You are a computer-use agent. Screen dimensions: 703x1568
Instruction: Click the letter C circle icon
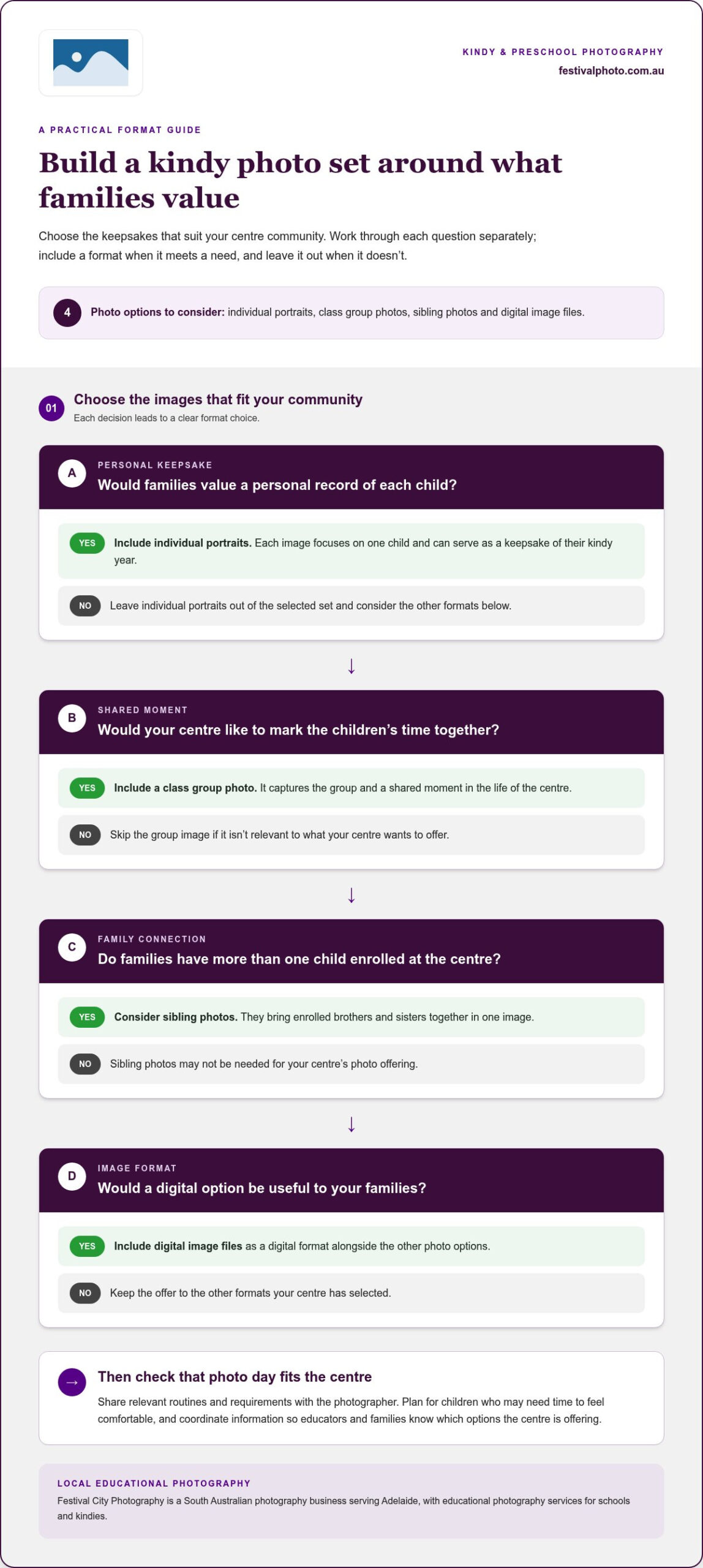pyautogui.click(x=72, y=947)
